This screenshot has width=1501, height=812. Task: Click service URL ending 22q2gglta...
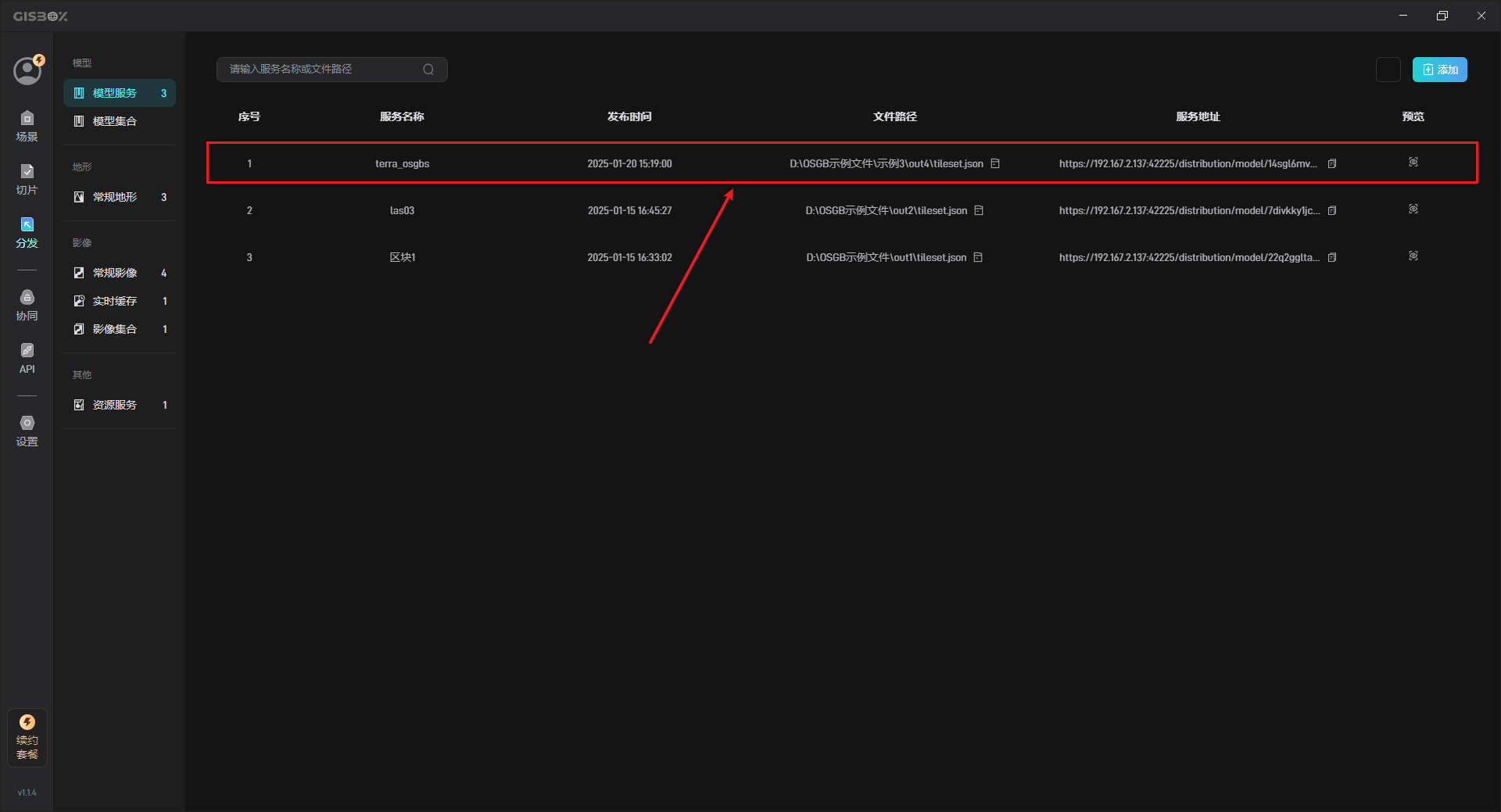1189,257
